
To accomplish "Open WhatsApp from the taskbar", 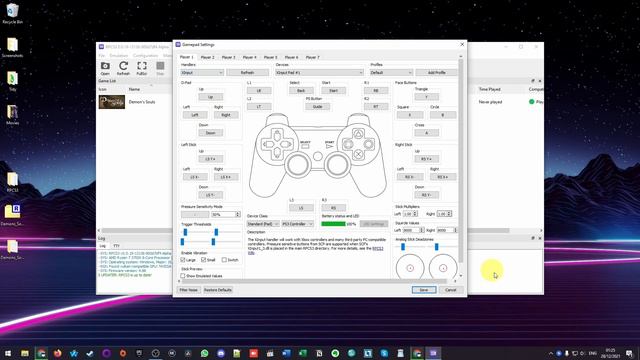I will tap(204, 353).
